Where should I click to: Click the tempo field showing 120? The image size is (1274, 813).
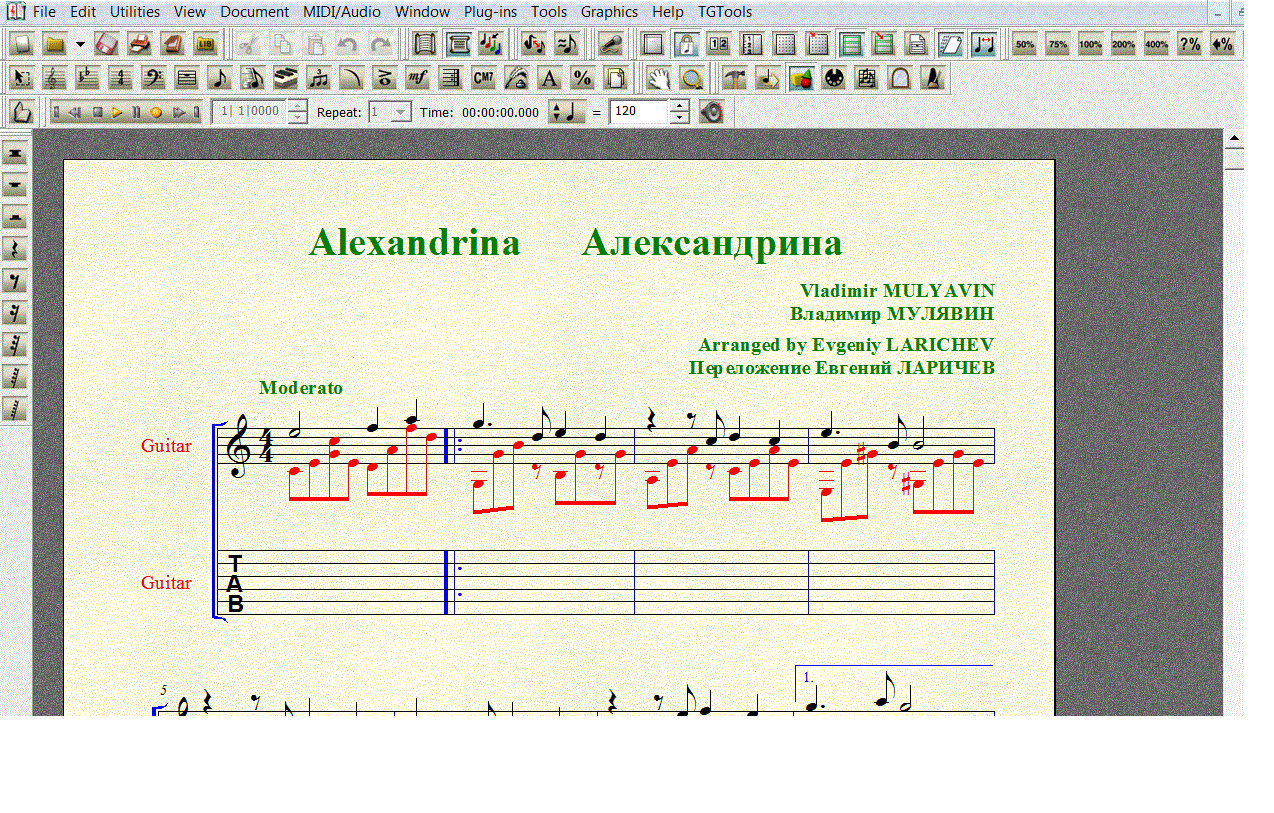pos(638,112)
